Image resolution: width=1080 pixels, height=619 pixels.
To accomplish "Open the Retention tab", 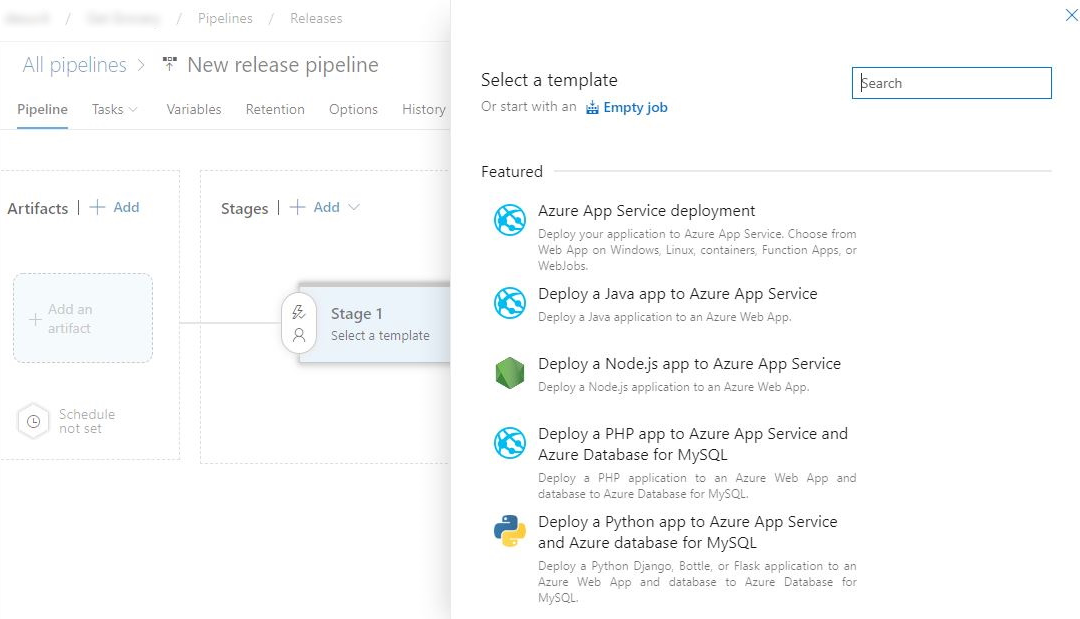I will tap(275, 109).
